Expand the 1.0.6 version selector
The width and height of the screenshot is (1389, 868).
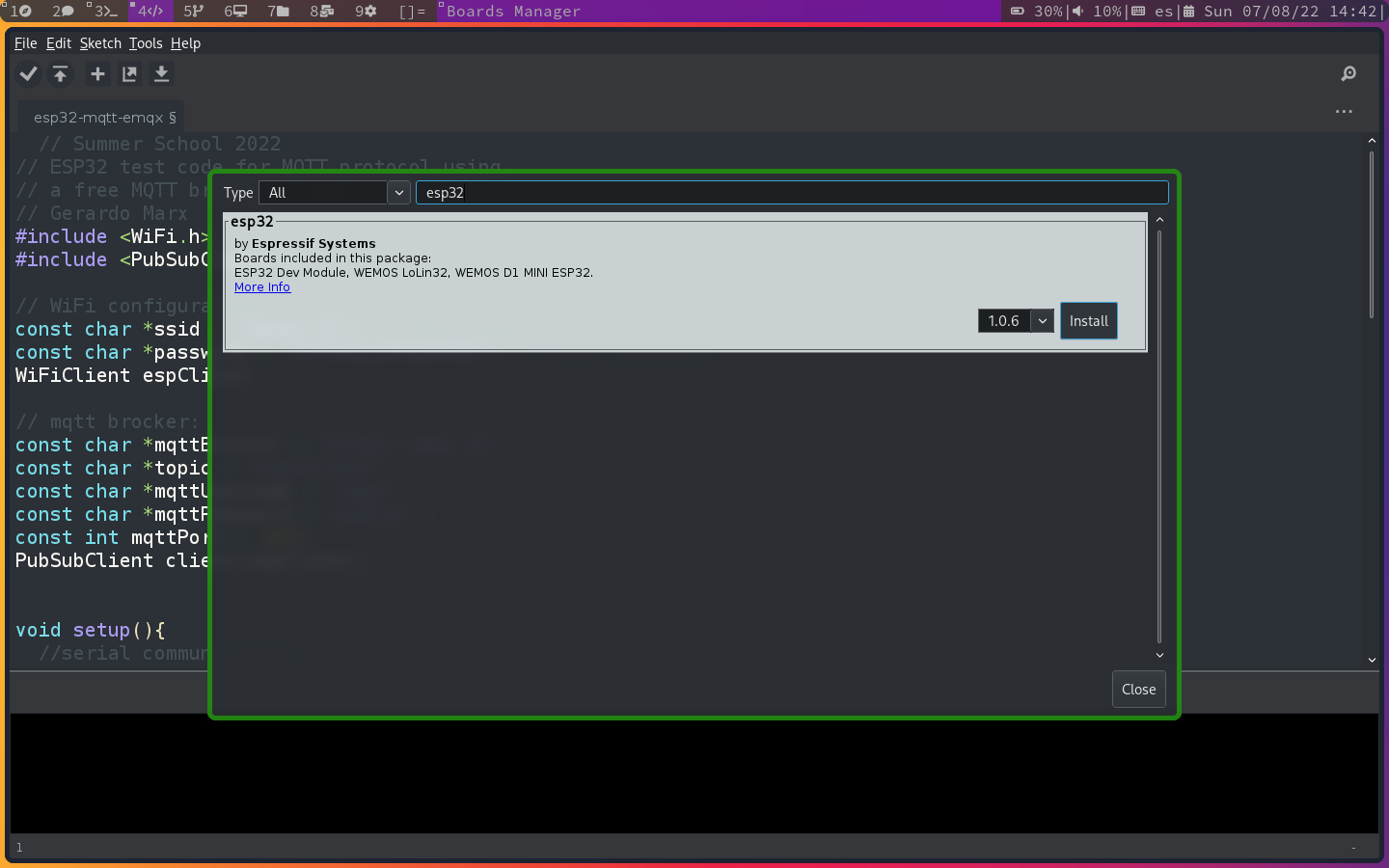point(1042,321)
